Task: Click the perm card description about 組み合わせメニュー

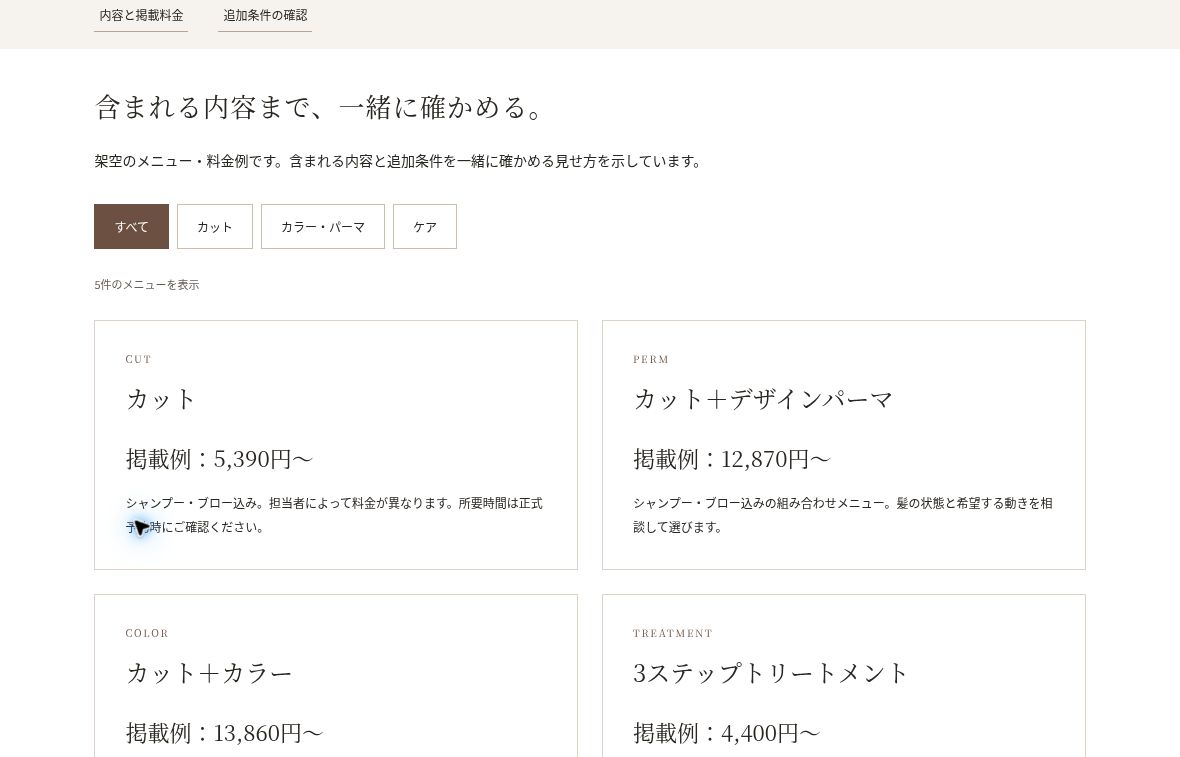Action: tap(843, 515)
